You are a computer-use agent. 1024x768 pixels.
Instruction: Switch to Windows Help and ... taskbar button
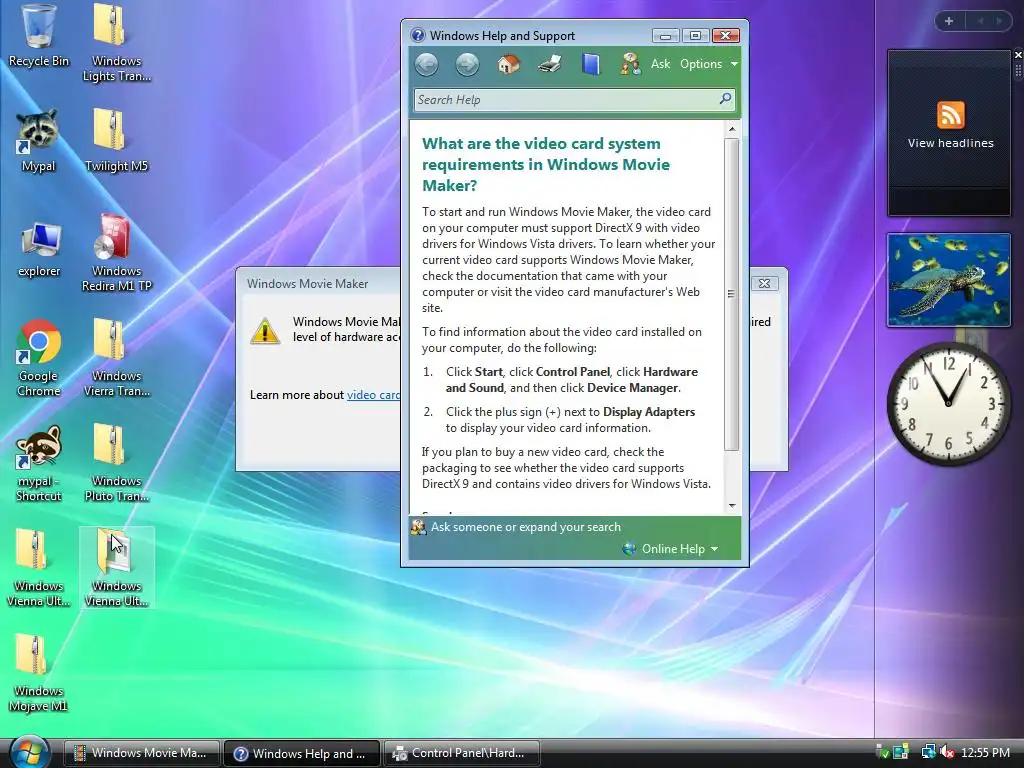pyautogui.click(x=302, y=753)
